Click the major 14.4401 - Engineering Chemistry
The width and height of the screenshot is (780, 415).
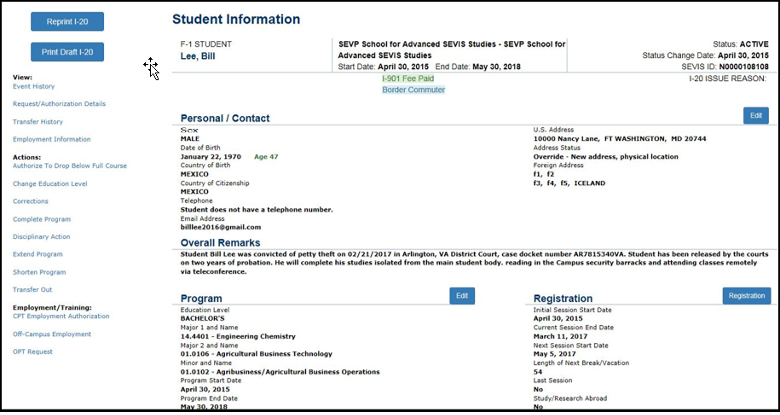point(238,336)
